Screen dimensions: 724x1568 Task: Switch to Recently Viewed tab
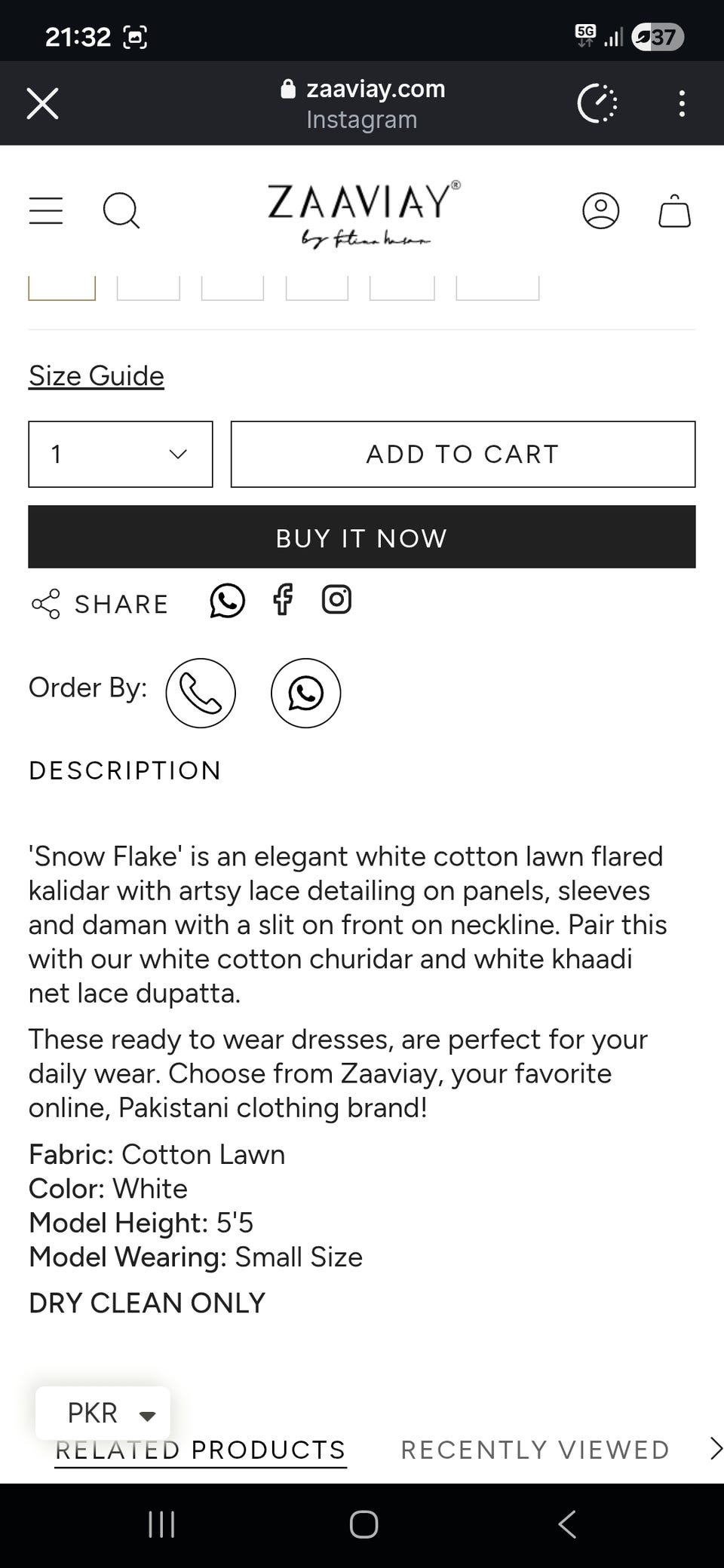click(x=535, y=1450)
